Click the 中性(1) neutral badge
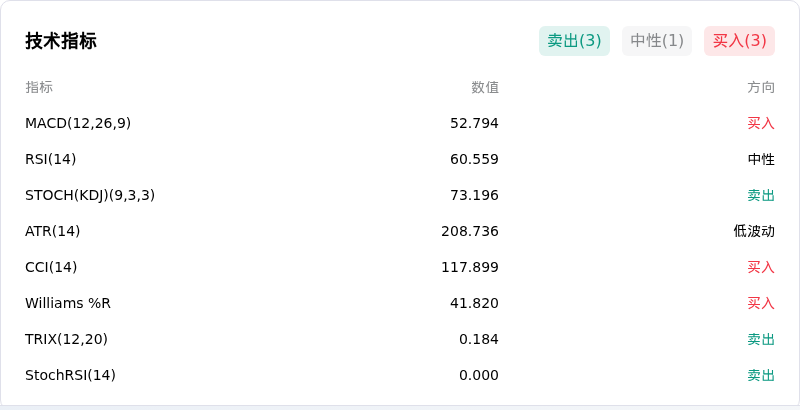 [x=657, y=41]
